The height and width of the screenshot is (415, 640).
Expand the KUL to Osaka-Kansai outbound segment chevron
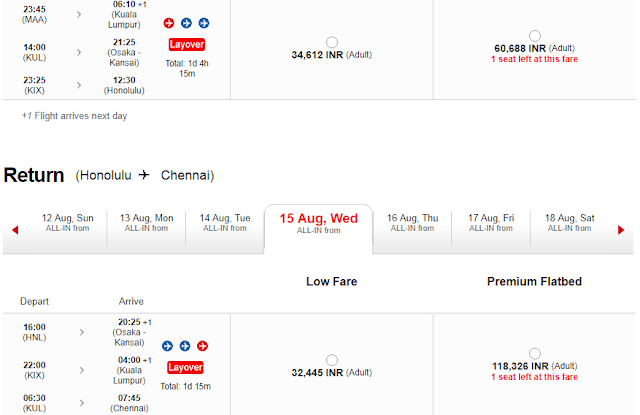tap(79, 52)
